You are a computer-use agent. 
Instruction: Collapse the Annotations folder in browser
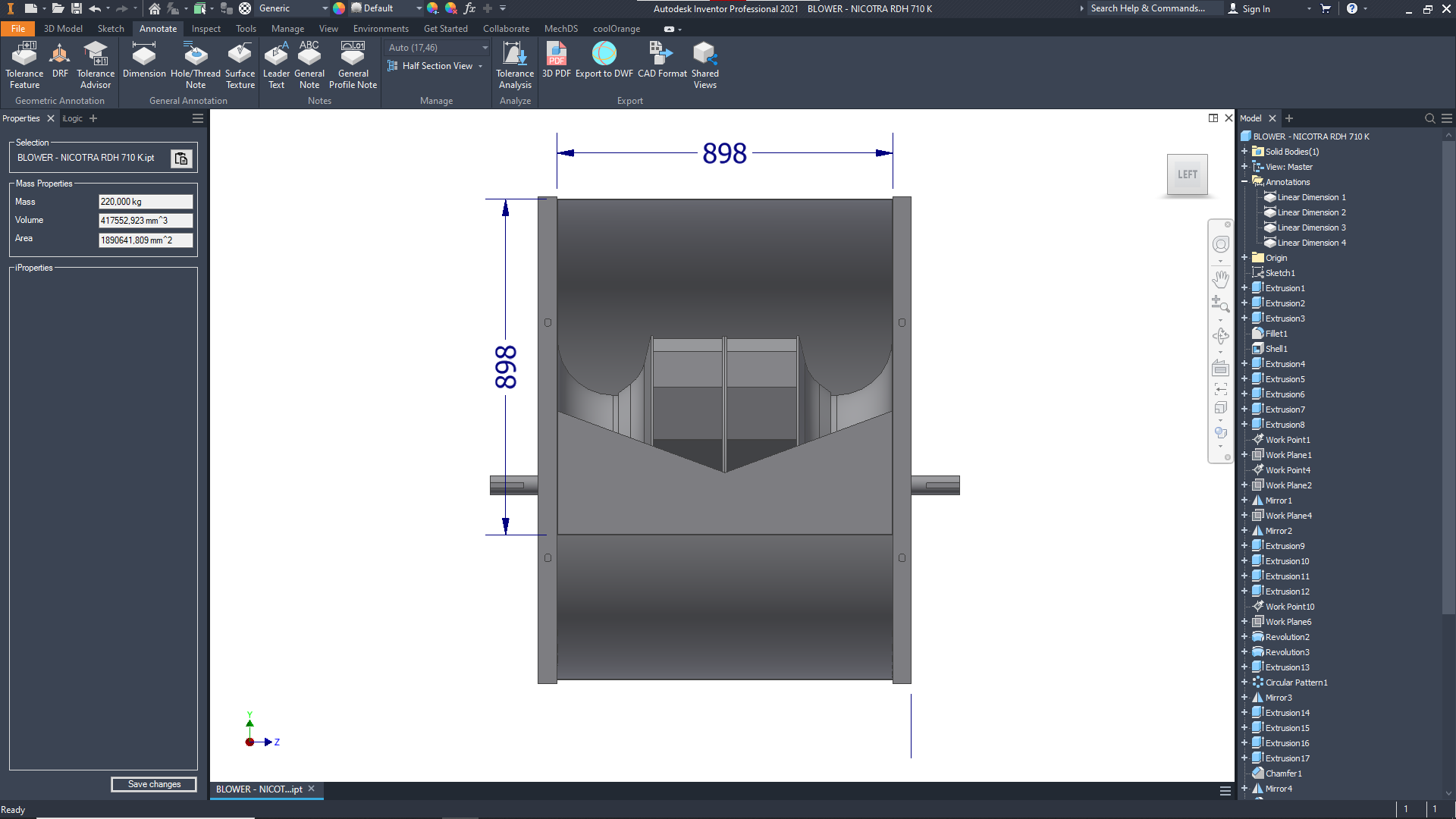point(1244,182)
